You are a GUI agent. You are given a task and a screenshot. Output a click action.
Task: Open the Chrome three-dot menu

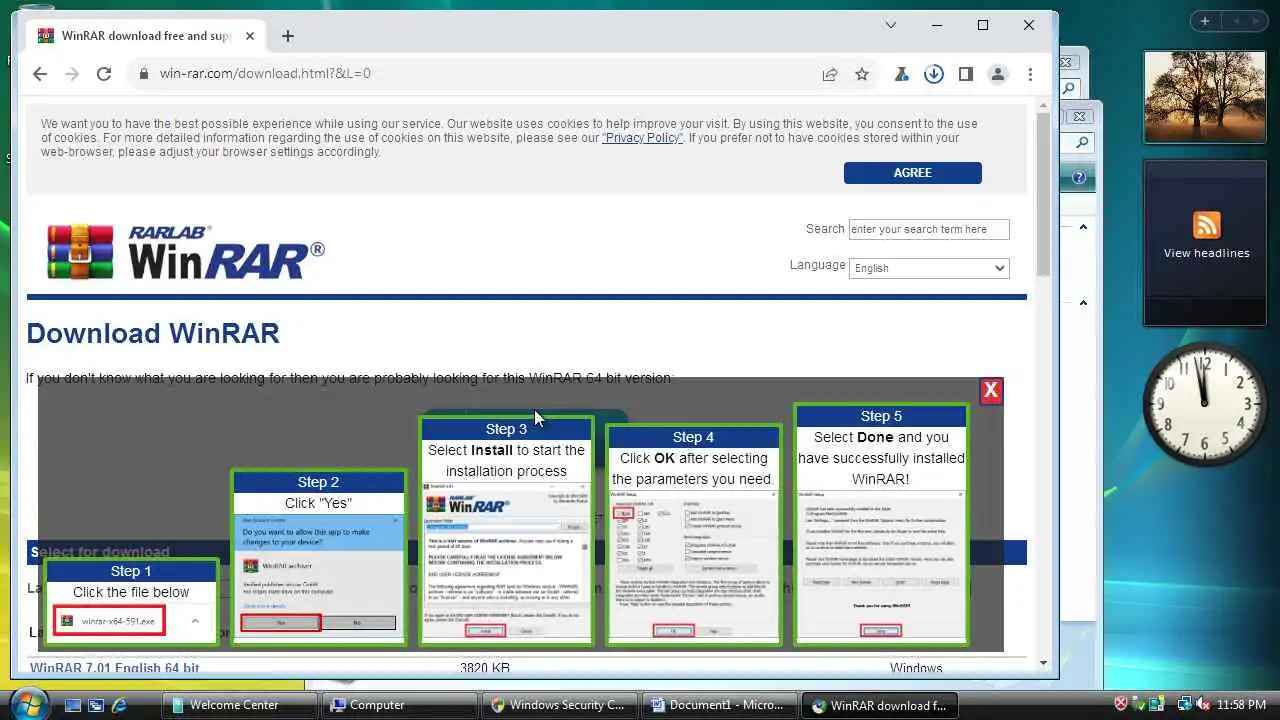(1031, 74)
